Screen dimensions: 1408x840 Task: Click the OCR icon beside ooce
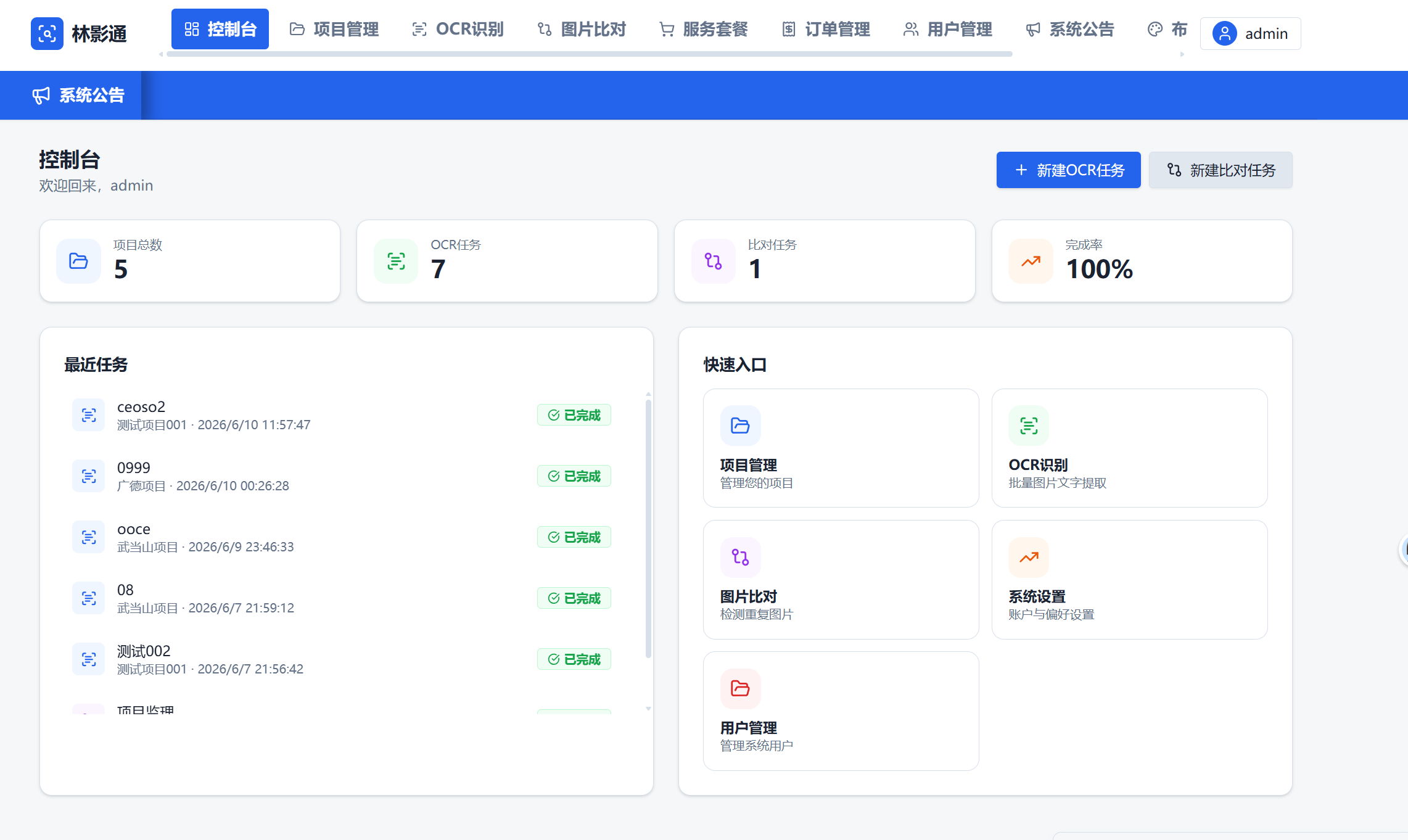point(89,537)
